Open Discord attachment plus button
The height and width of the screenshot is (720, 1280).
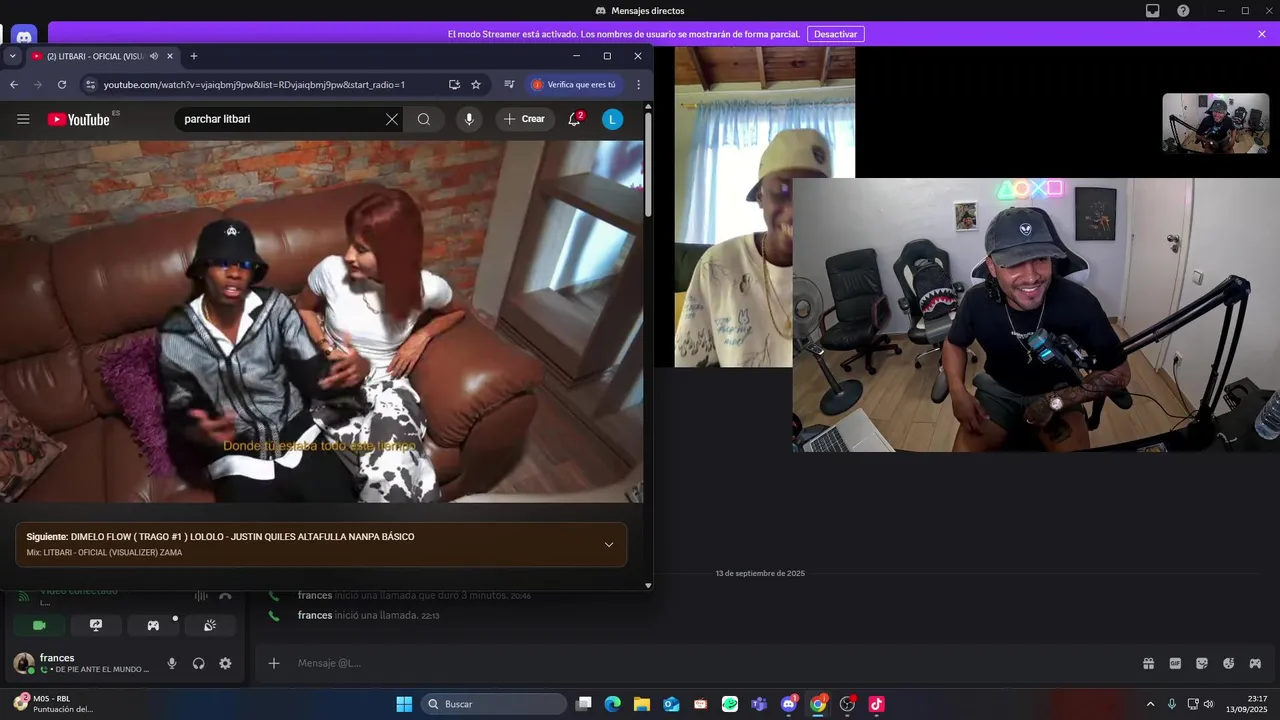click(274, 663)
